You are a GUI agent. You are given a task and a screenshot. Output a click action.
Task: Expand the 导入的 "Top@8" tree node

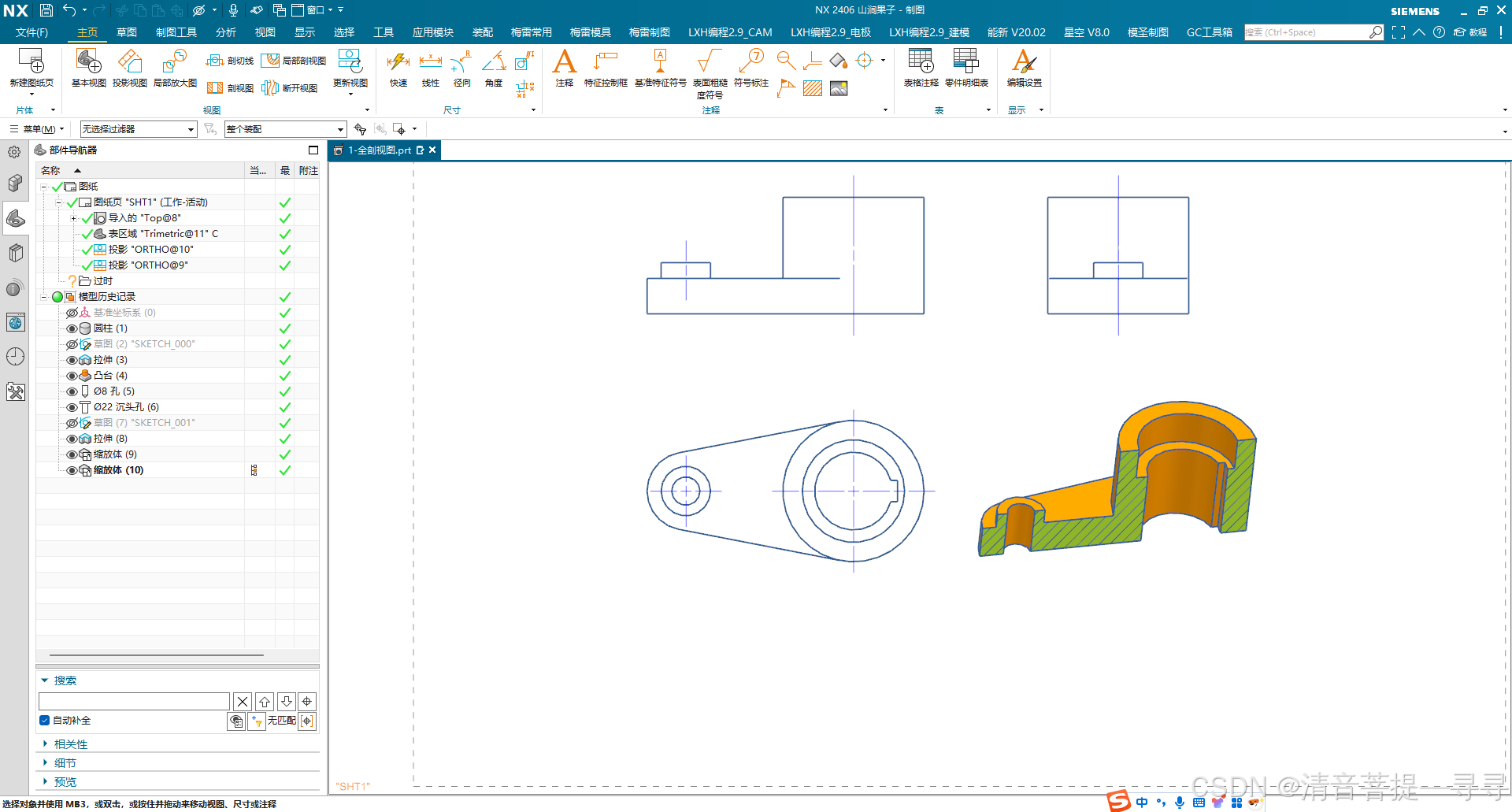point(73,218)
